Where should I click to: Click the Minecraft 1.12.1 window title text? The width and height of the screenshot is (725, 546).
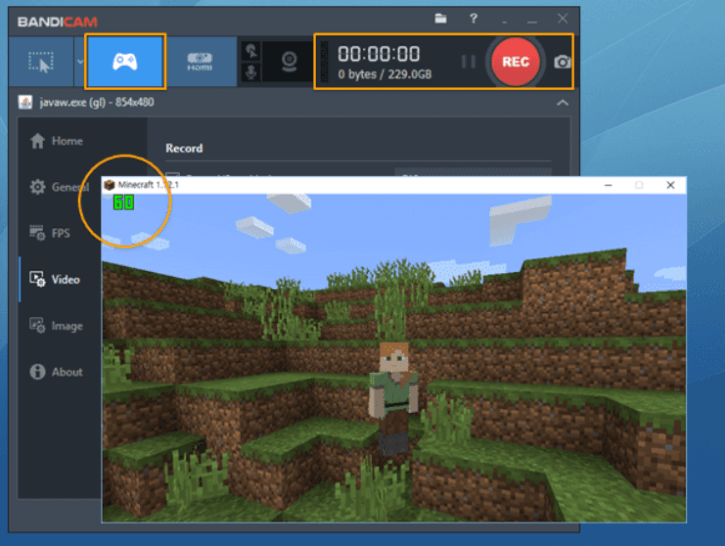148,185
